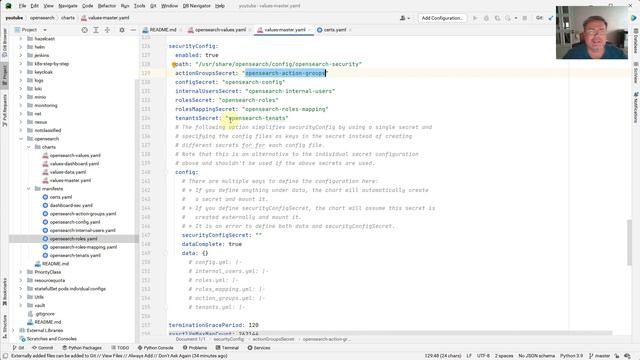Fold the config: block in editor gutter
This screenshot has height=360, width=640.
click(x=167, y=172)
